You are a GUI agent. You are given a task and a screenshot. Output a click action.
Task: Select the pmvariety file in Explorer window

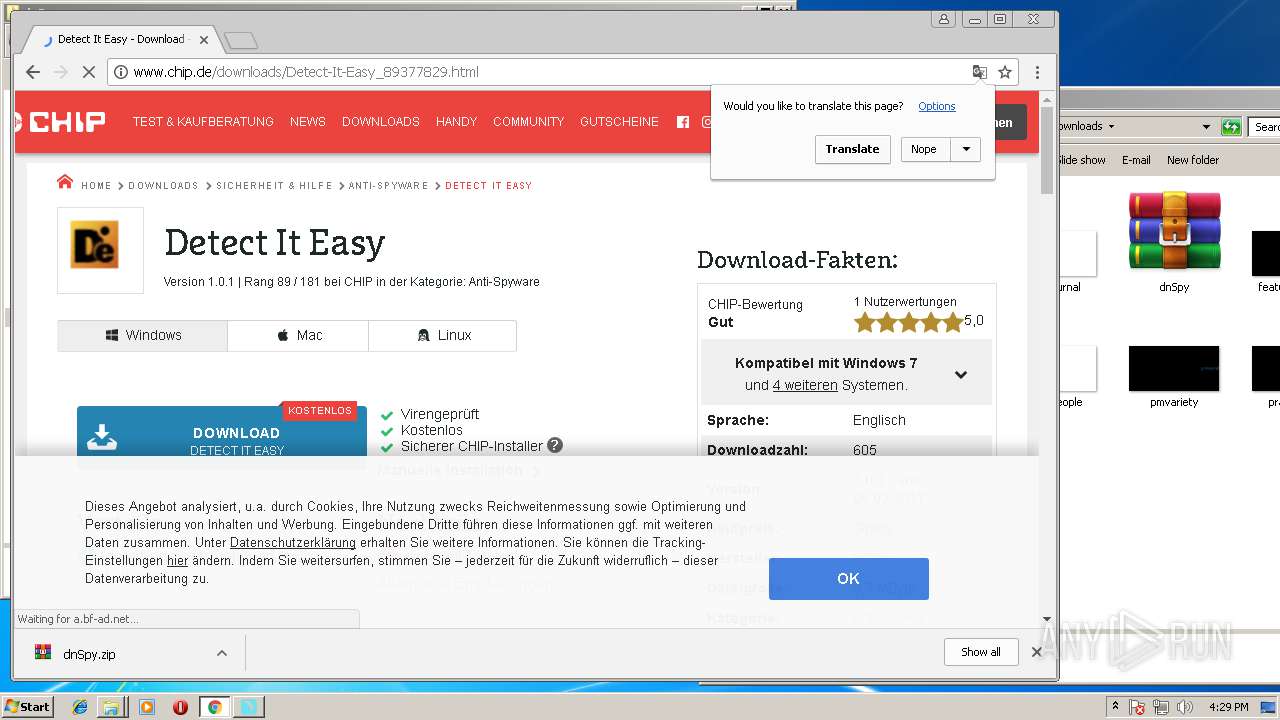pyautogui.click(x=1174, y=377)
